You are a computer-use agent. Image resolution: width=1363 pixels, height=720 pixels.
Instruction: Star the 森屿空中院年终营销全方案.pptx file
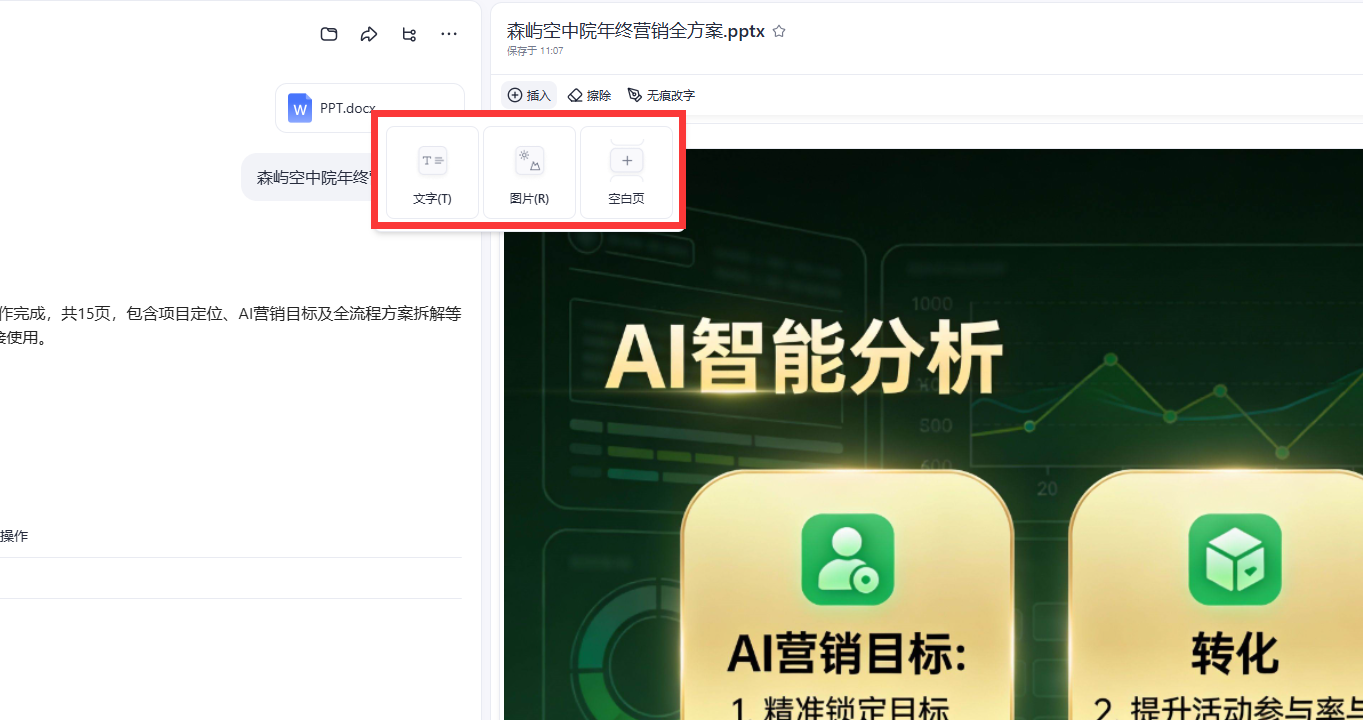(x=779, y=31)
